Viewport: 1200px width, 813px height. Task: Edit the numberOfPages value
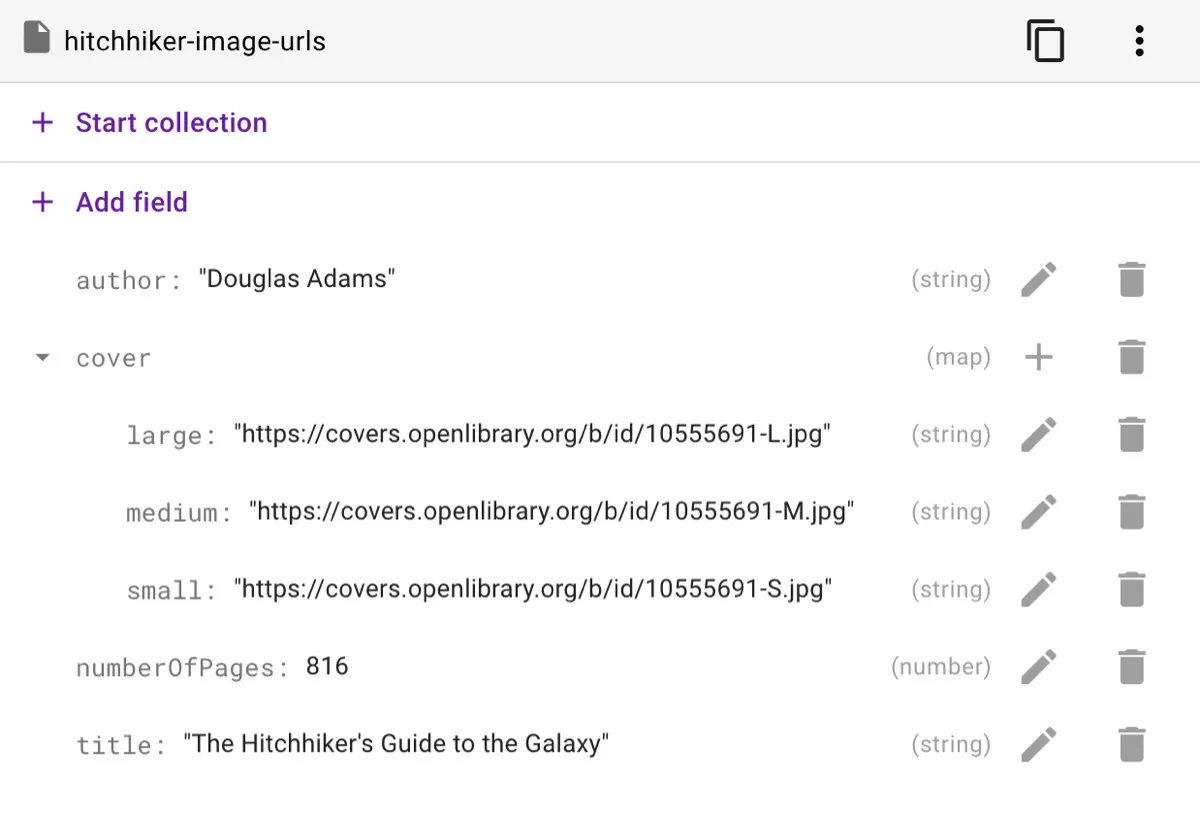[x=1039, y=666]
